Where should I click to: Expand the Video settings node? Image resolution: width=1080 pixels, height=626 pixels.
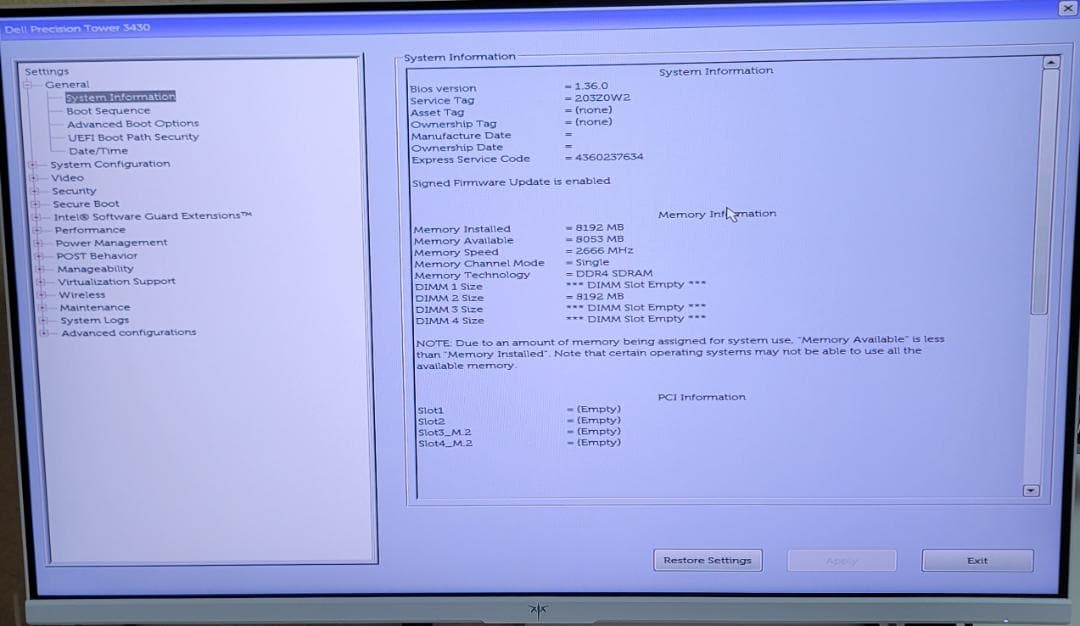(34, 177)
